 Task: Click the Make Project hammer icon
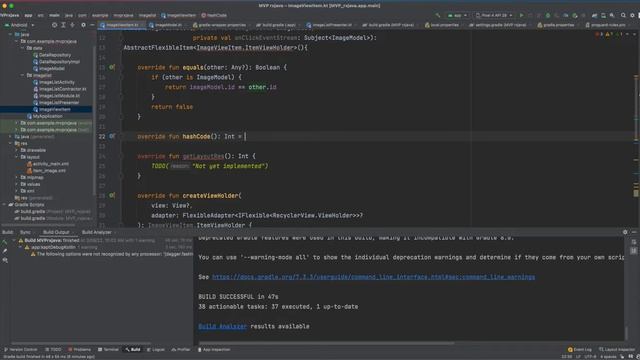(x=438, y=16)
